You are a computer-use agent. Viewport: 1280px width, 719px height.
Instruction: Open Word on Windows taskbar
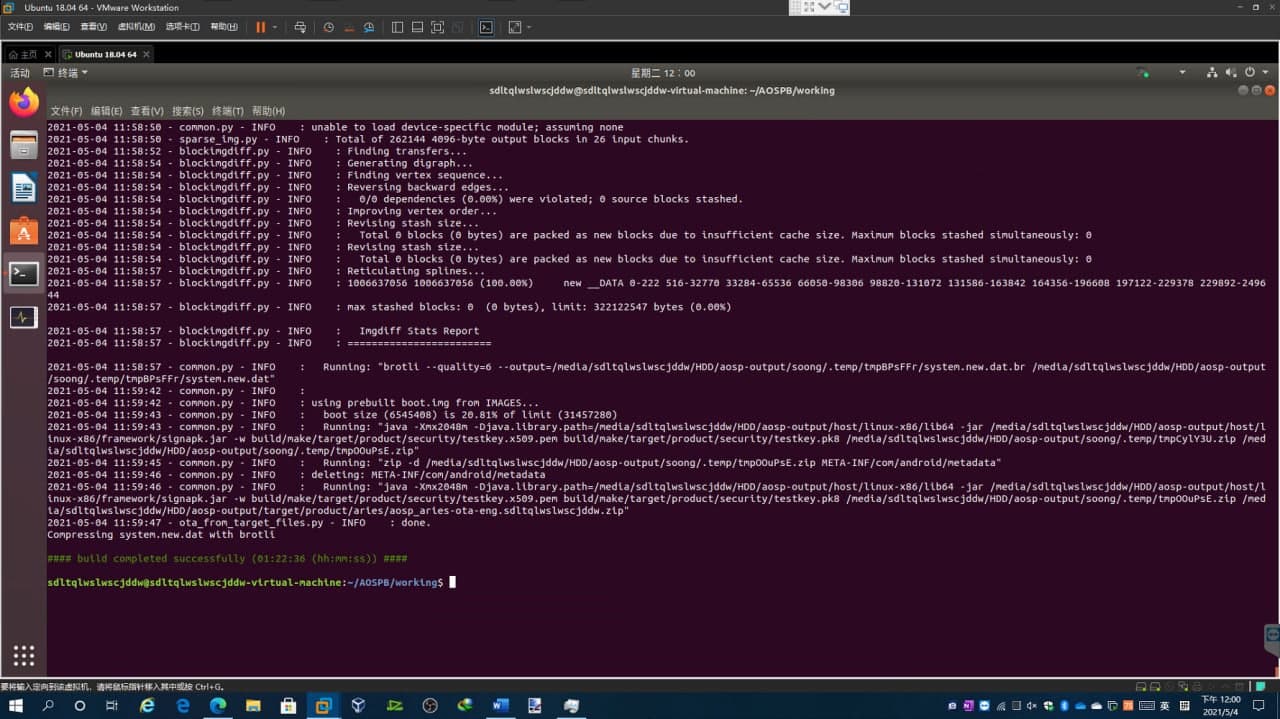point(500,705)
